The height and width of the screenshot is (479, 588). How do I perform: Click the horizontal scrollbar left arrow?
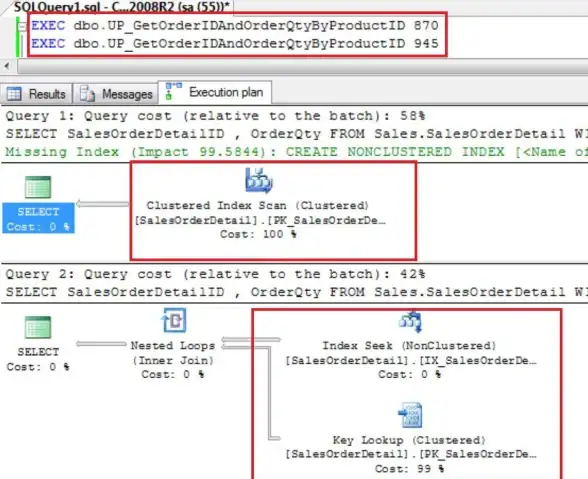point(7,66)
